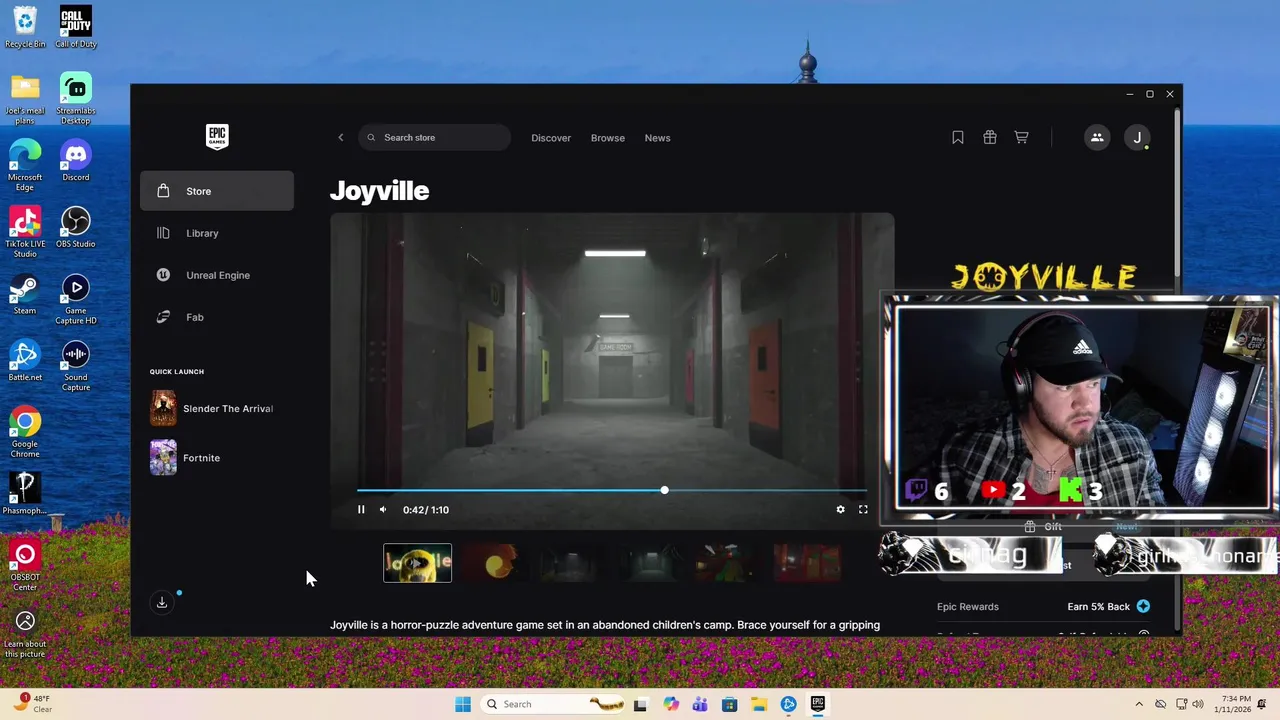Open the weather widget showing 48°F
Image resolution: width=1280 pixels, height=720 pixels.
(x=33, y=704)
